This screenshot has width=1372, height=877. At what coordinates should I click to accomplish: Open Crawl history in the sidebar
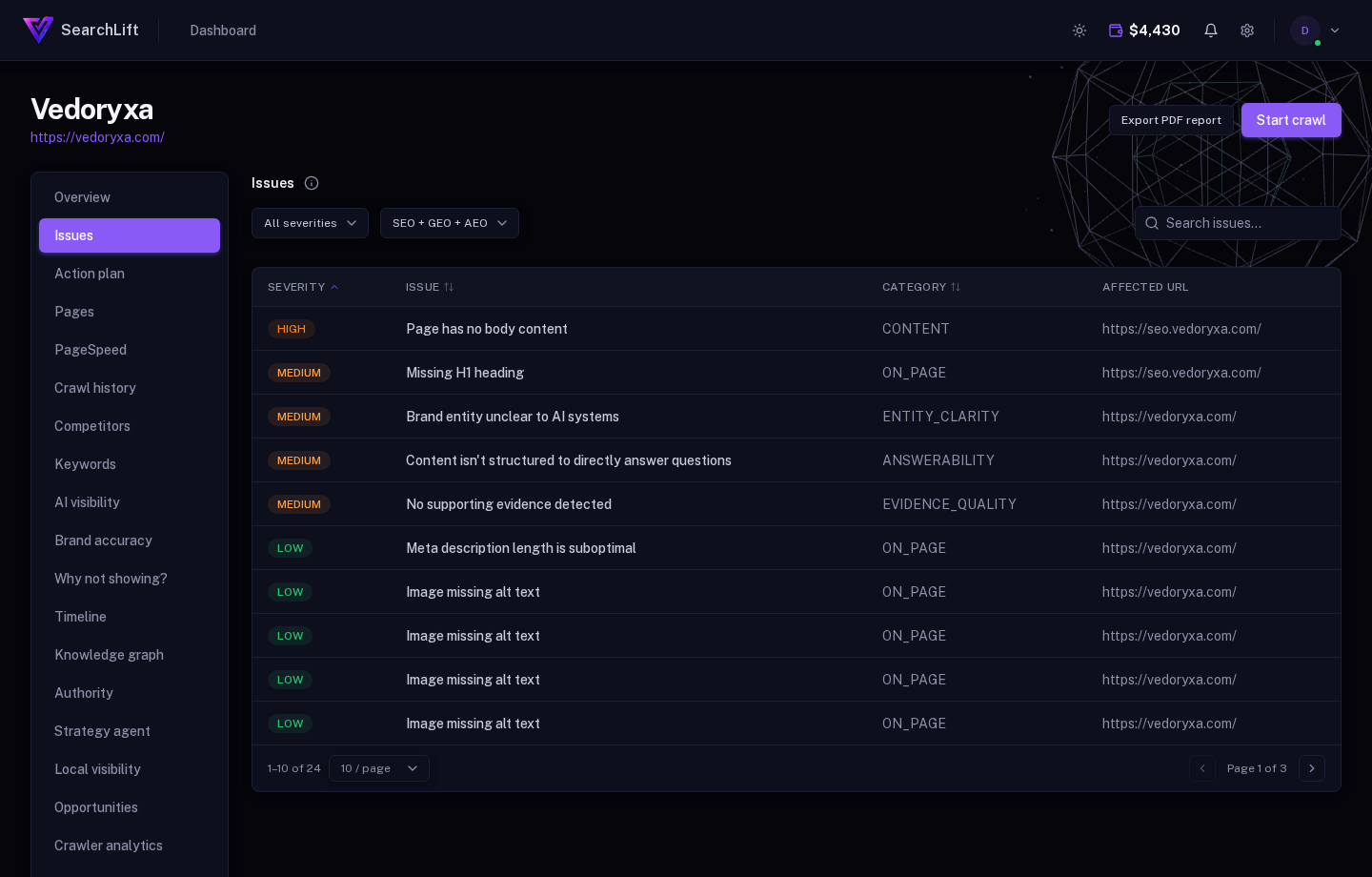(x=130, y=388)
